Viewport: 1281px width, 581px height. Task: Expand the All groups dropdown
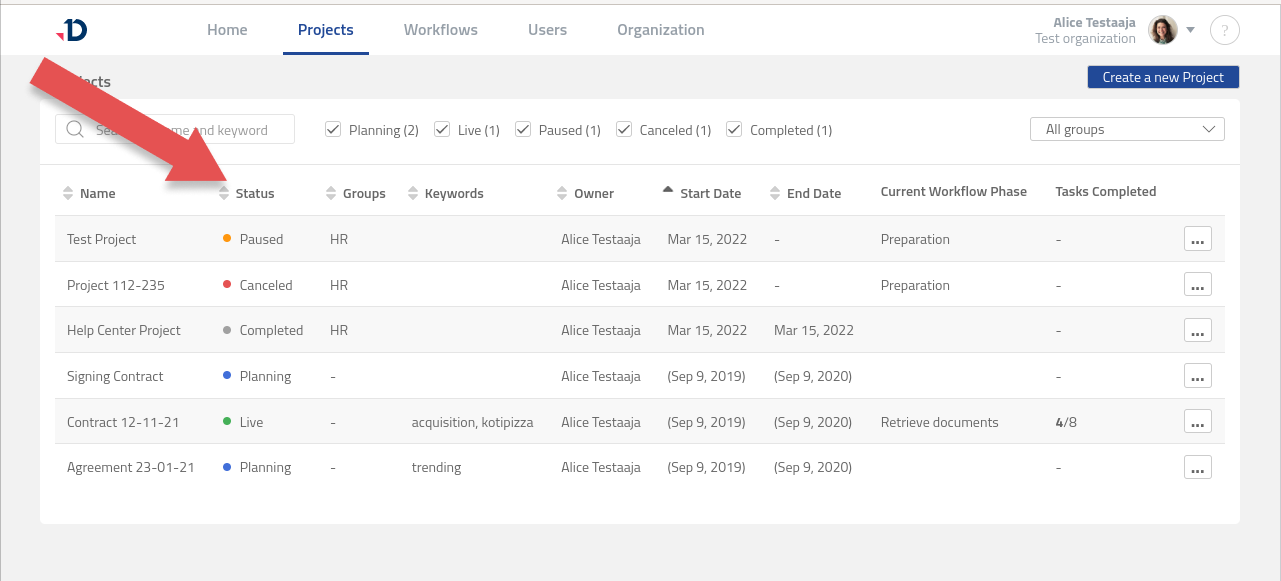1127,129
